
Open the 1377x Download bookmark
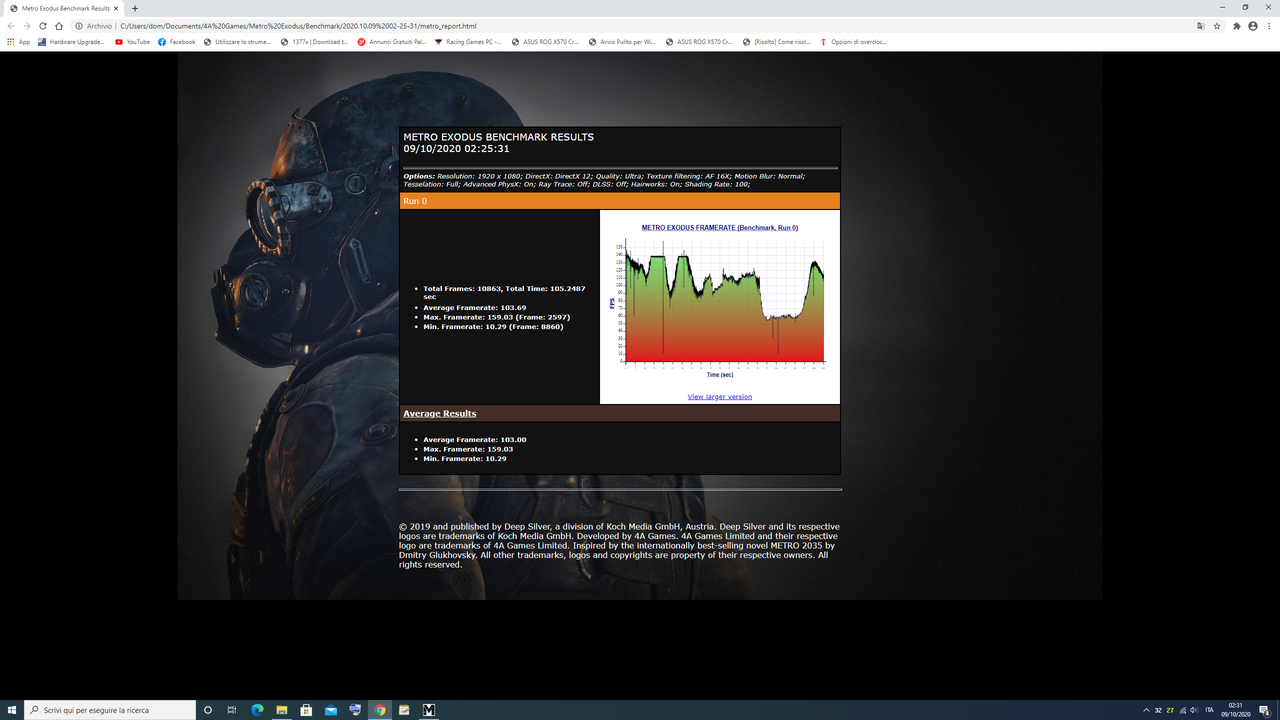coord(314,42)
